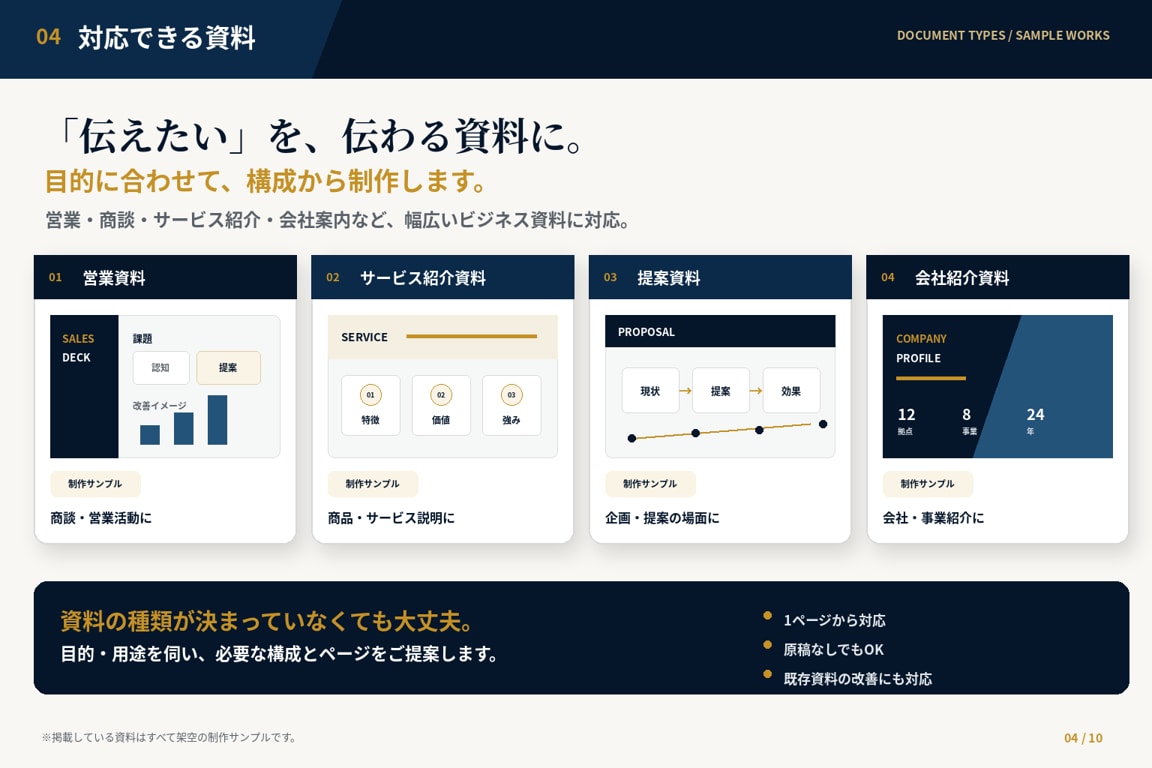Click the footnote about 架空の制作サンプル
1152x768 pixels.
click(169, 737)
